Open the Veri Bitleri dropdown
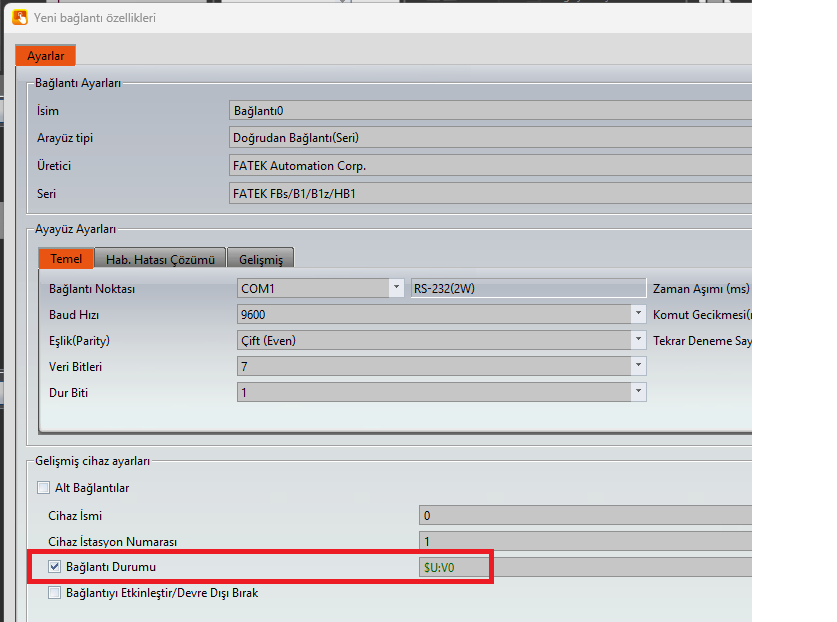The image size is (837, 622). [638, 366]
